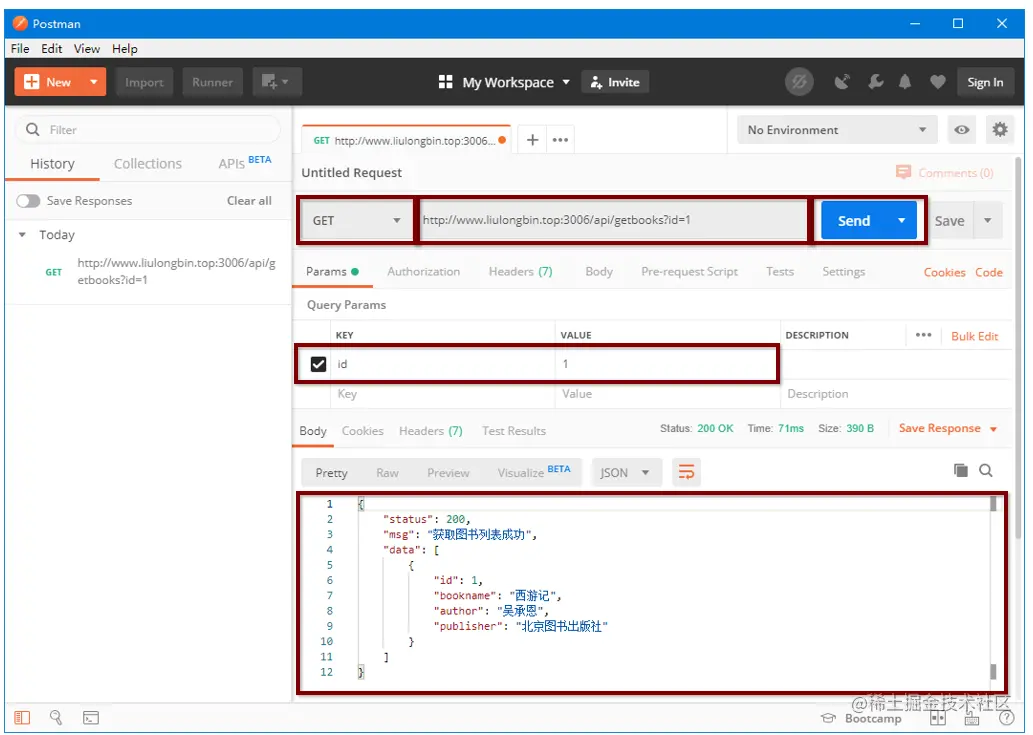Image resolution: width=1033 pixels, height=735 pixels.
Task: Open the environment quick look eye icon
Action: (x=961, y=130)
